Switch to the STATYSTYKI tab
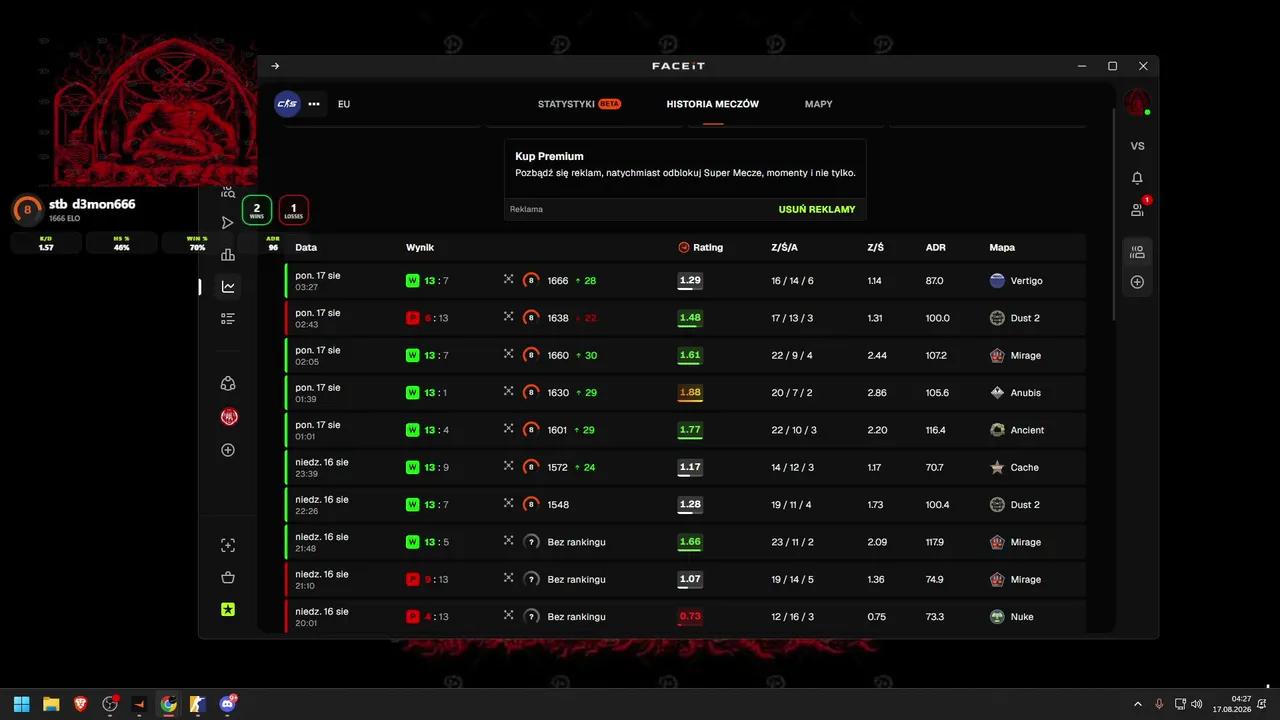The height and width of the screenshot is (720, 1280). coord(579,104)
